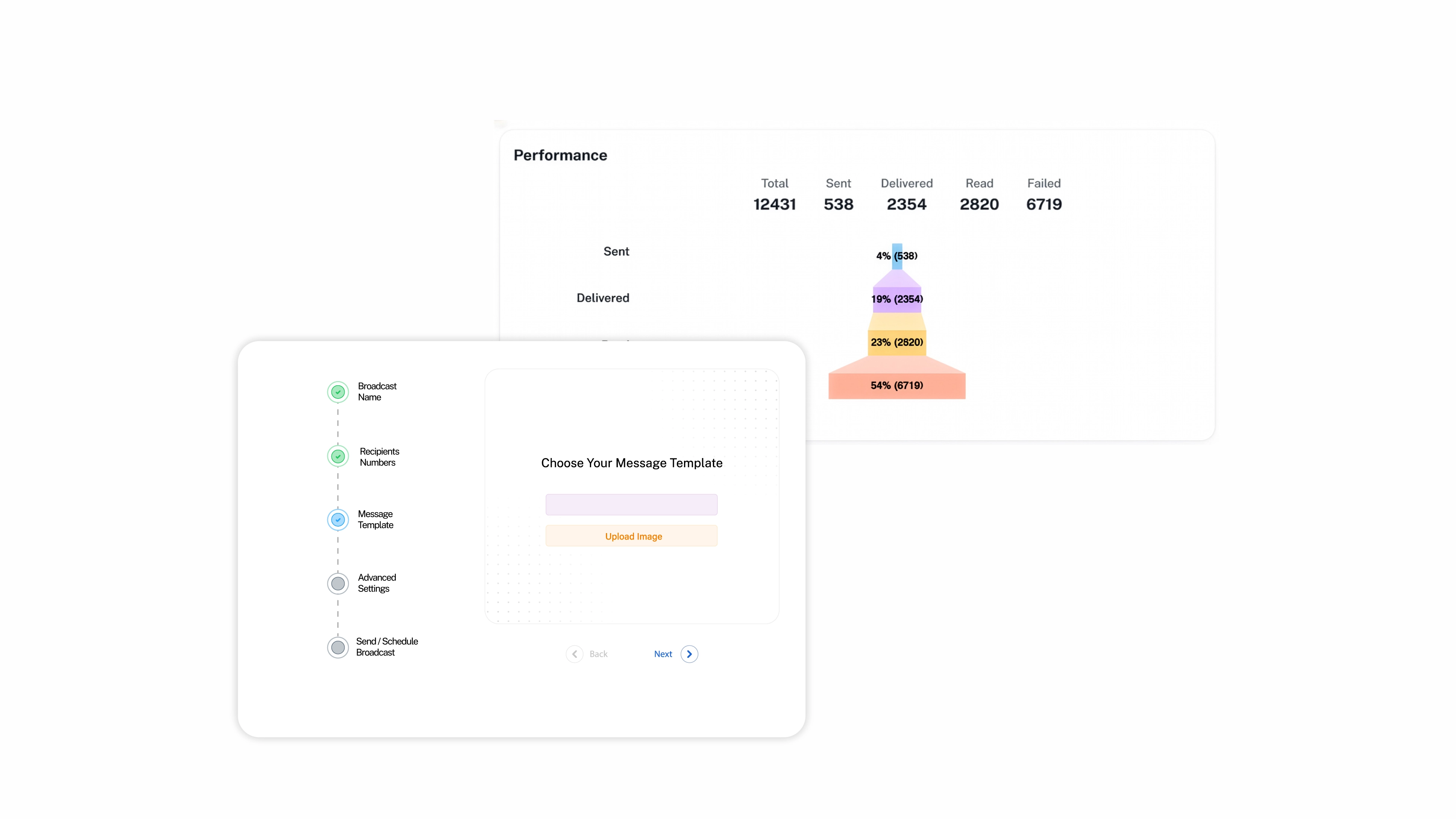This screenshot has height=819, width=1456.
Task: Click the Read value 2820
Action: (x=979, y=204)
